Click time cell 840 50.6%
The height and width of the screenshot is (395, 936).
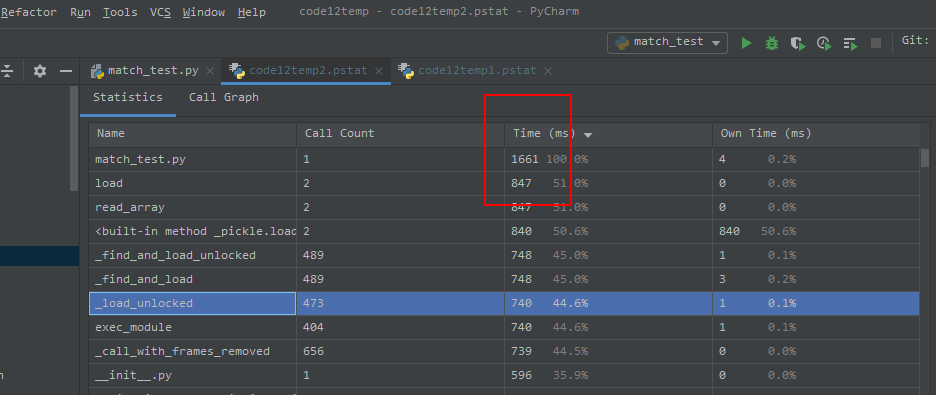click(608, 231)
